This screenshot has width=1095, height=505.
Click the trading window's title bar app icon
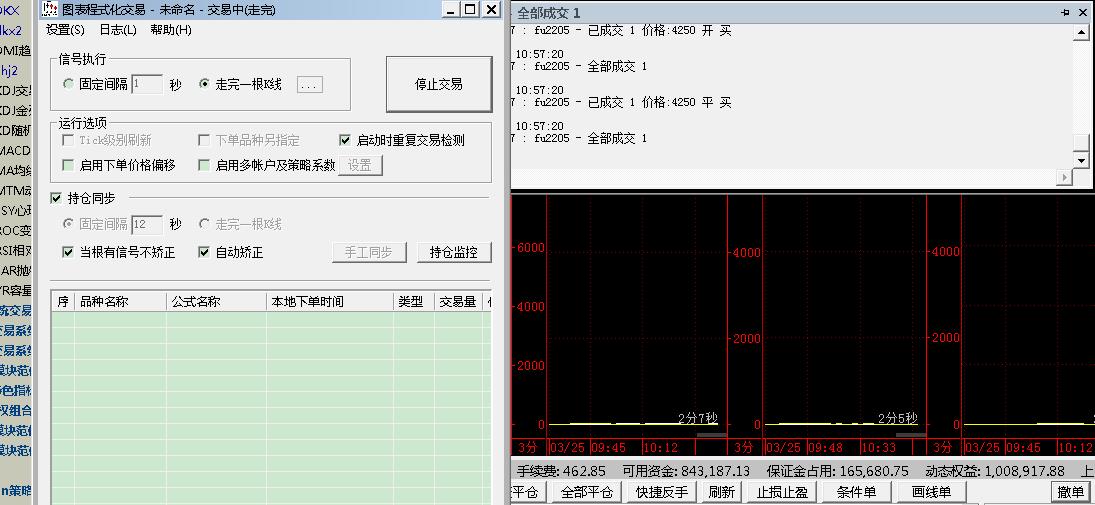[x=49, y=9]
